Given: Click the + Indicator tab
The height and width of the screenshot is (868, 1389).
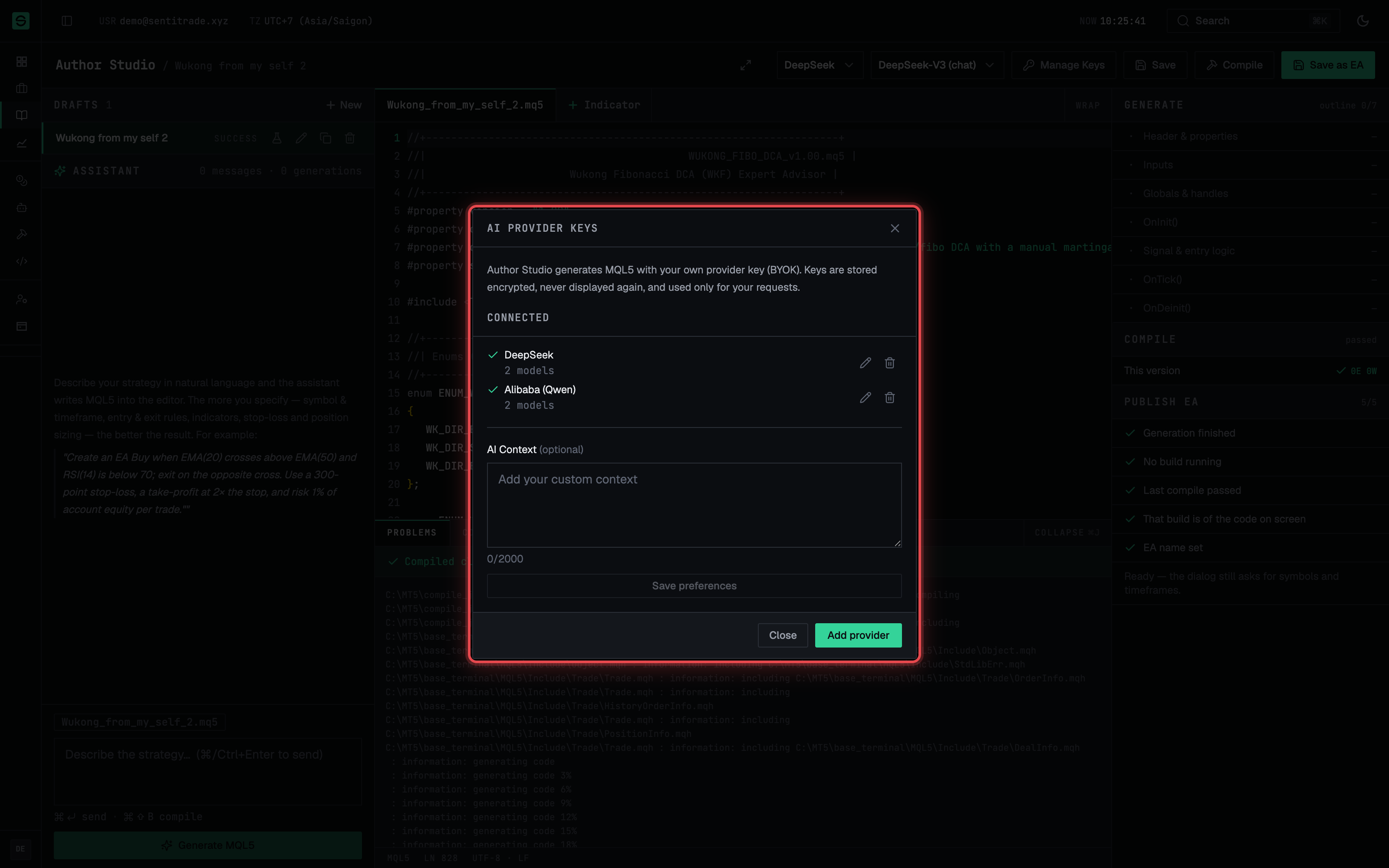Looking at the screenshot, I should tap(604, 105).
